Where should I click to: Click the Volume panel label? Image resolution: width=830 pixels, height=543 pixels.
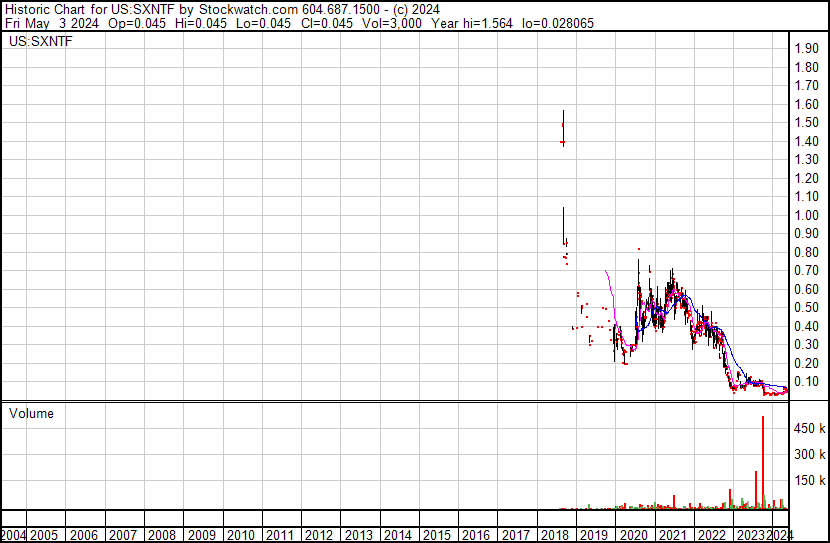(x=31, y=413)
